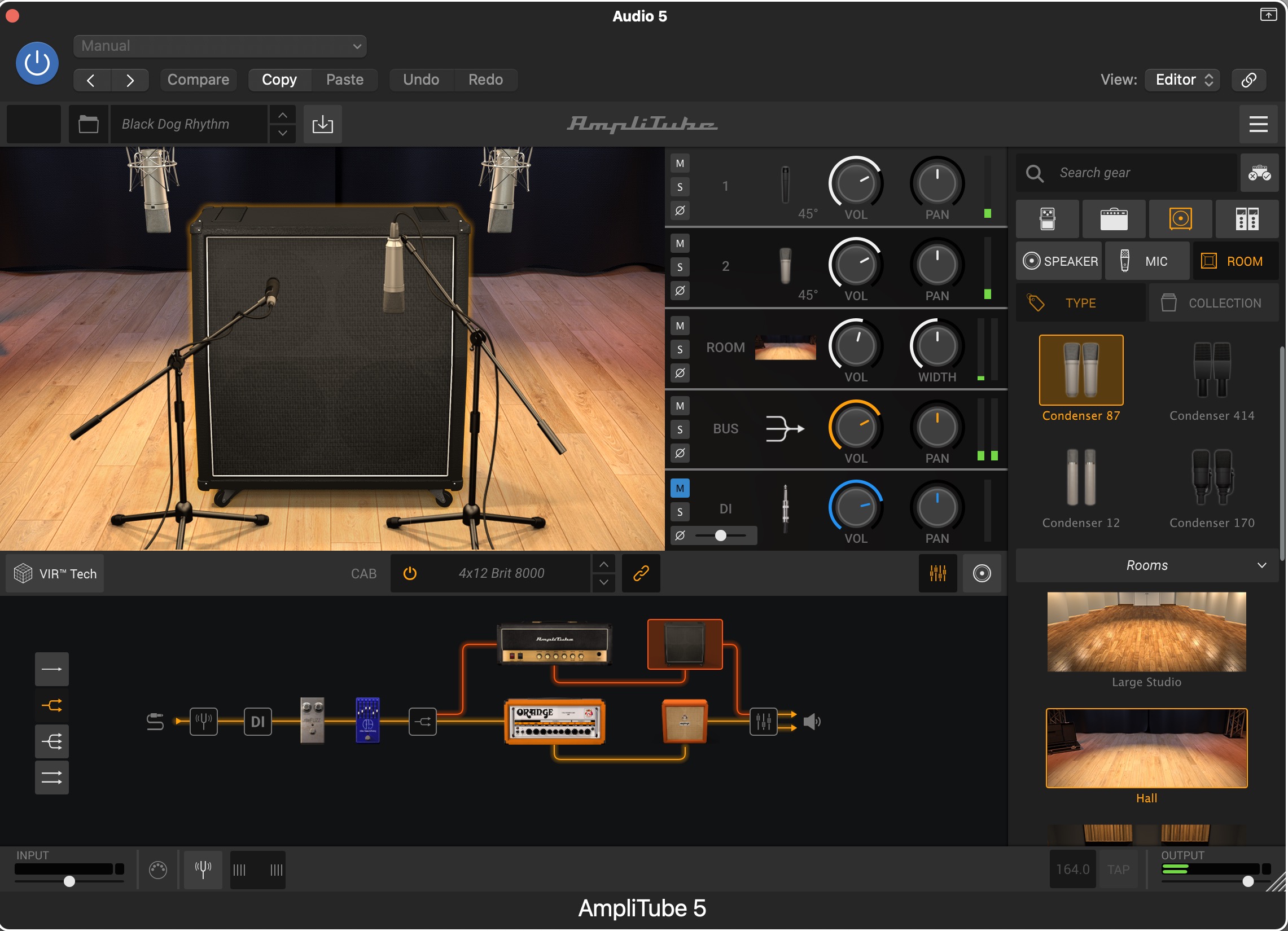The image size is (1288, 931).
Task: Open the custom shop gear icon
Action: [x=1259, y=173]
